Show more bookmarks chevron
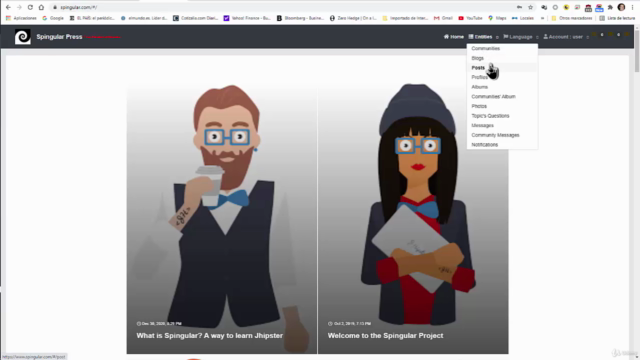 542,18
